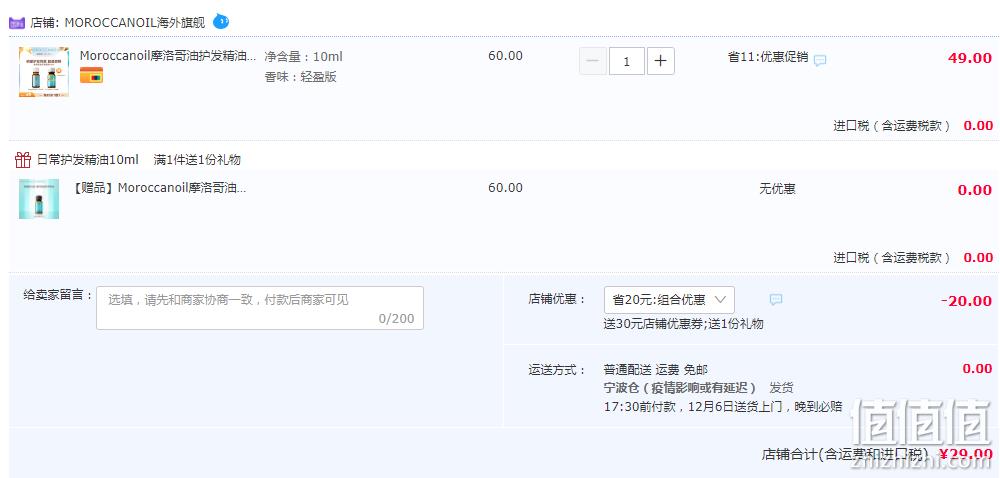Screen dimensions: 1000x478
Task: Click the Moroccanoil 10ml product thumbnail
Action: tap(44, 71)
